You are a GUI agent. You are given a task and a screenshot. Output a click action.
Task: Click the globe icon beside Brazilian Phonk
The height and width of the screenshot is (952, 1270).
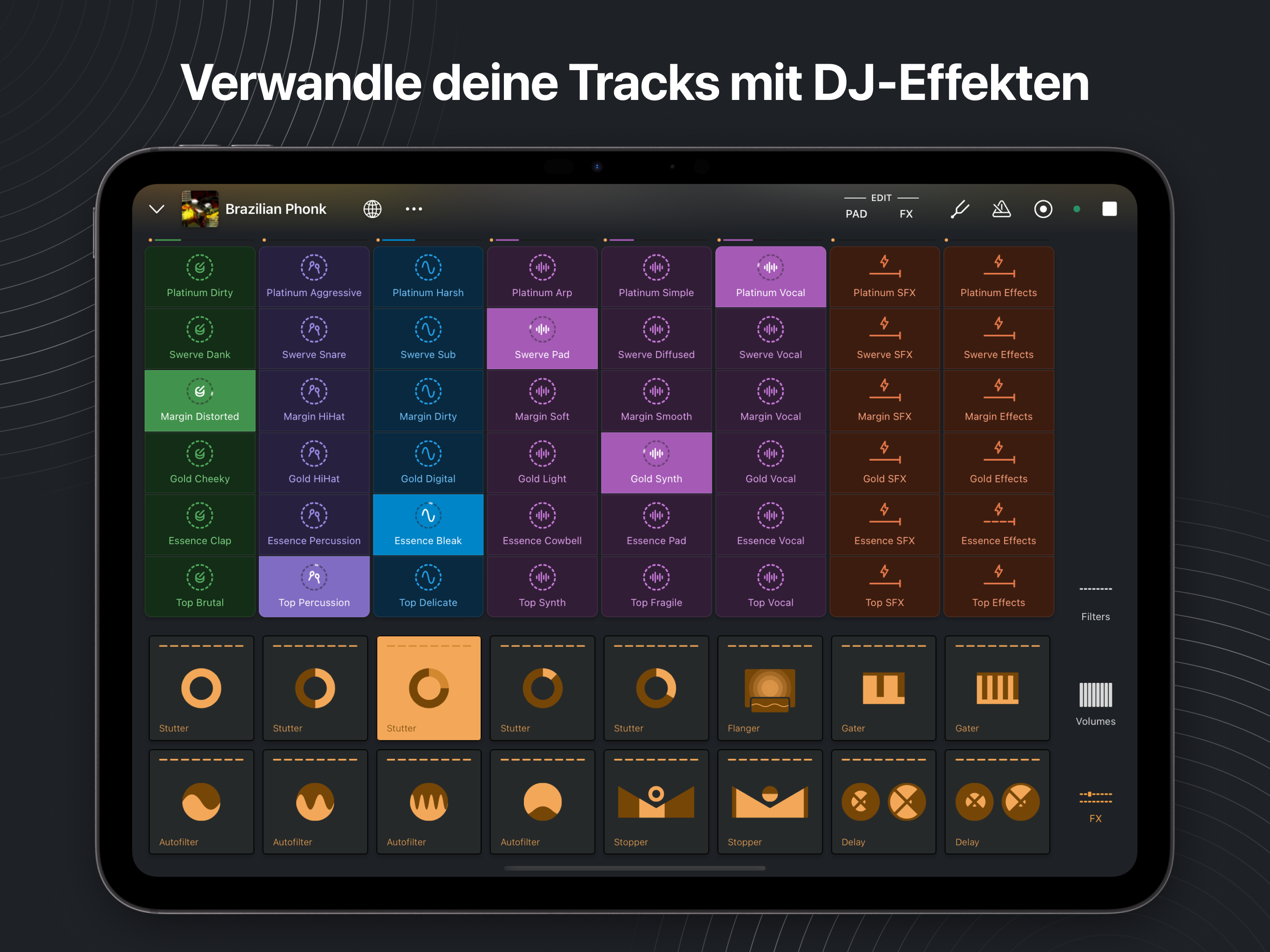(372, 209)
